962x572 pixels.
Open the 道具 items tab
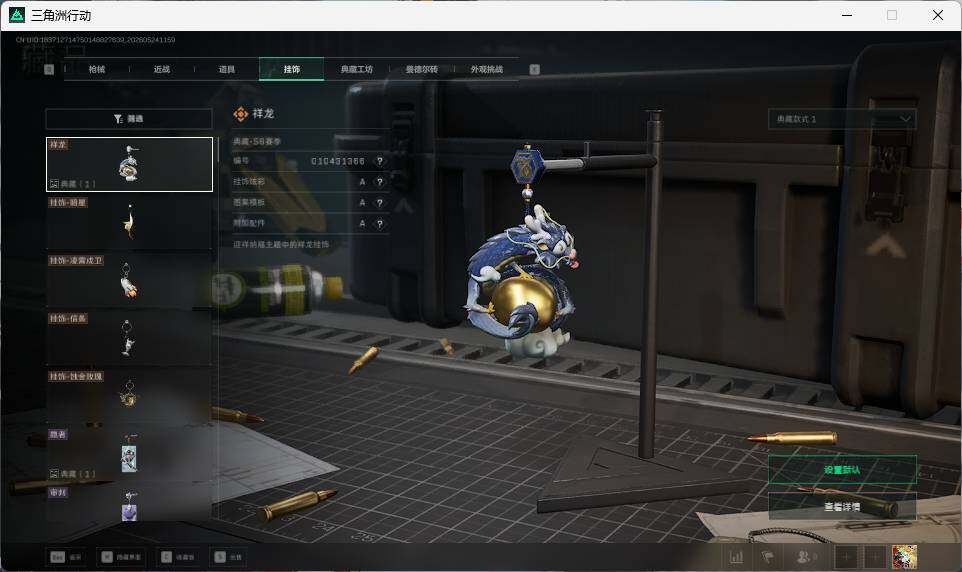click(x=227, y=69)
